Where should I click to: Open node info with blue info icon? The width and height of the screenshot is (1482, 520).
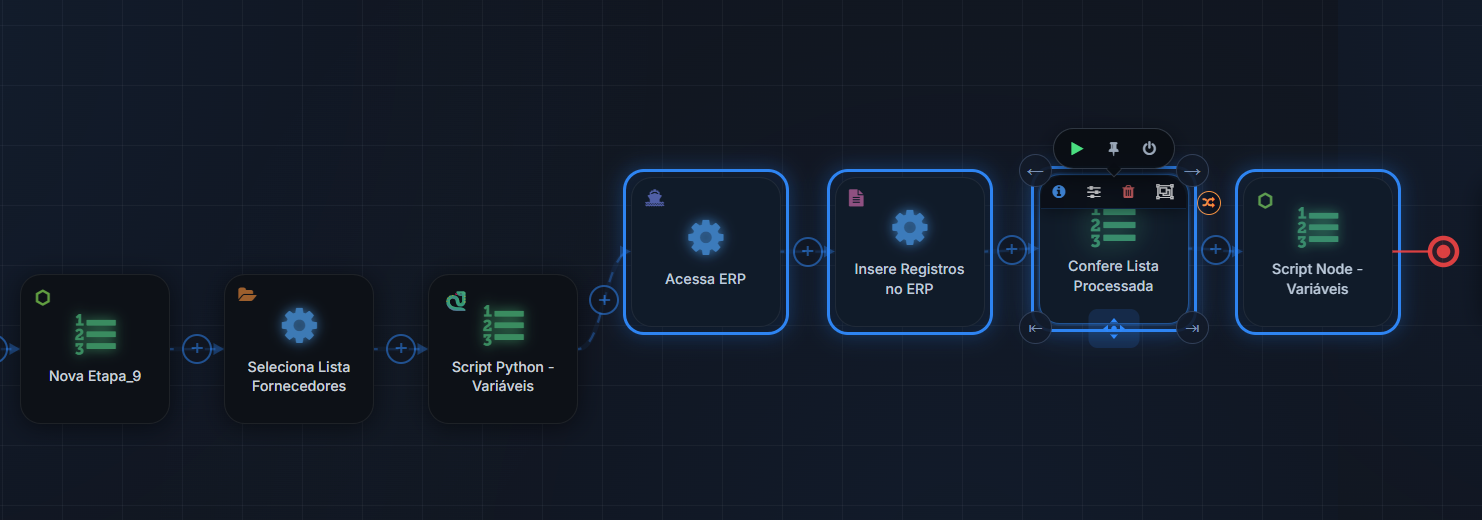click(1059, 192)
